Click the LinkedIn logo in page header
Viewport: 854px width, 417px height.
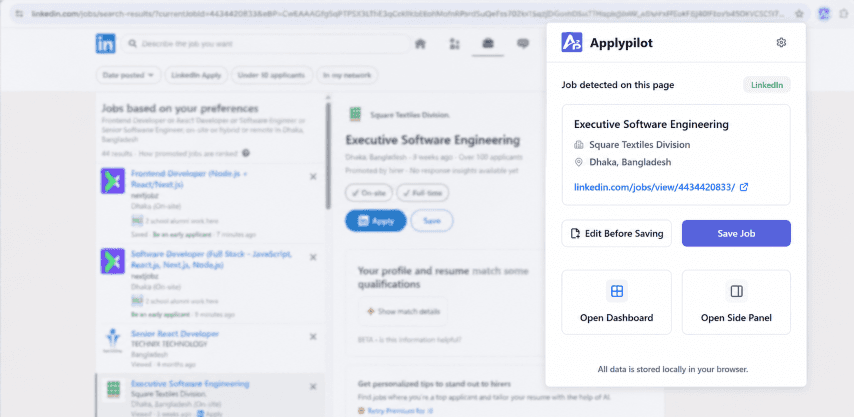point(106,44)
